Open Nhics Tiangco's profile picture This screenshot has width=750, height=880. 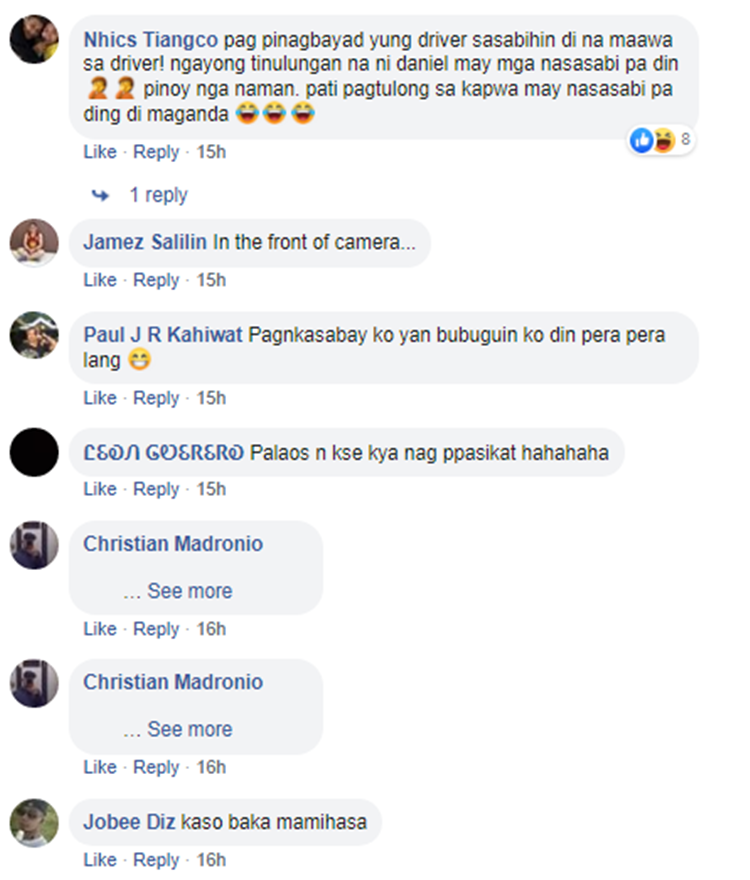34,39
